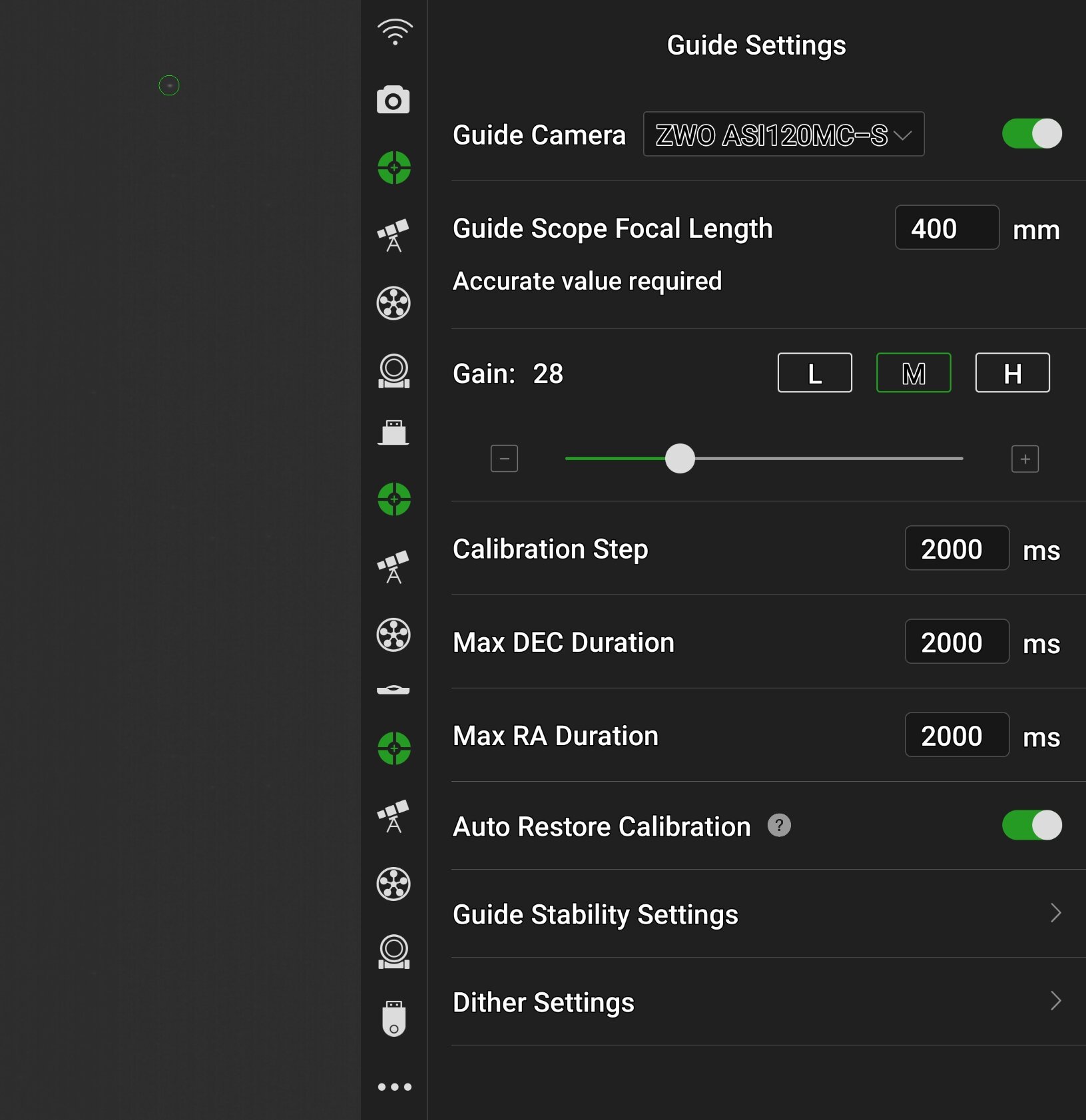Select the M gain preset
The width and height of the screenshot is (1086, 1120).
913,373
